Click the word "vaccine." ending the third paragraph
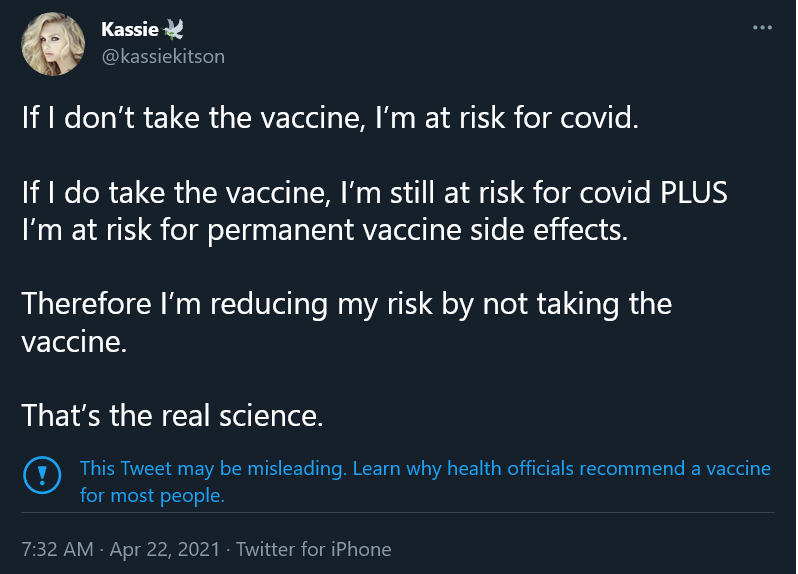Viewport: 798px width, 574px height. [x=75, y=341]
